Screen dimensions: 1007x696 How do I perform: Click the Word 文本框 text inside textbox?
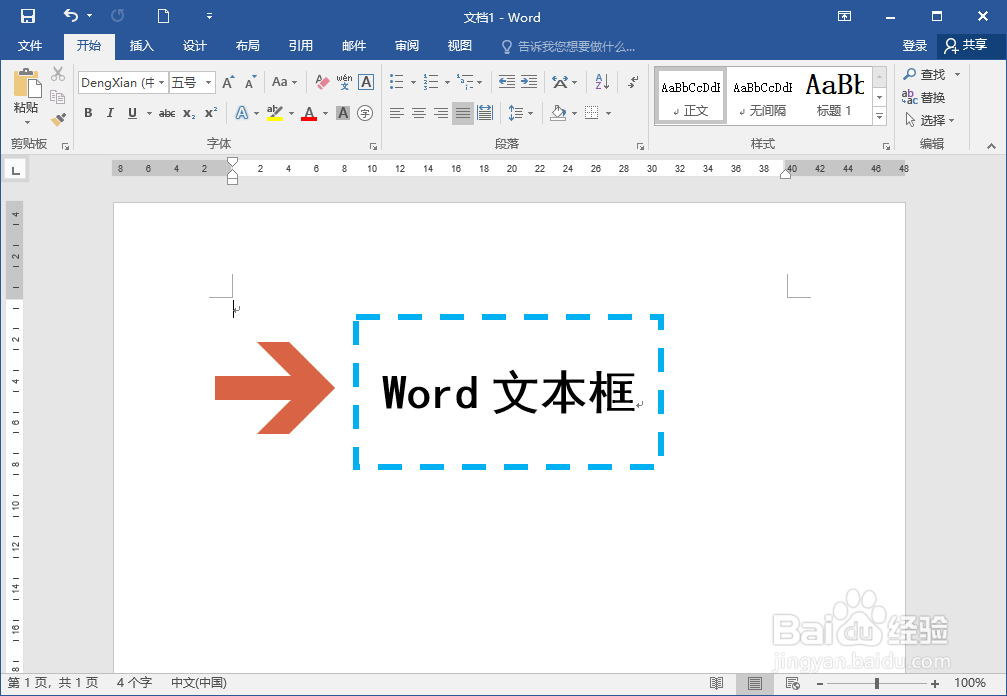pyautogui.click(x=508, y=392)
